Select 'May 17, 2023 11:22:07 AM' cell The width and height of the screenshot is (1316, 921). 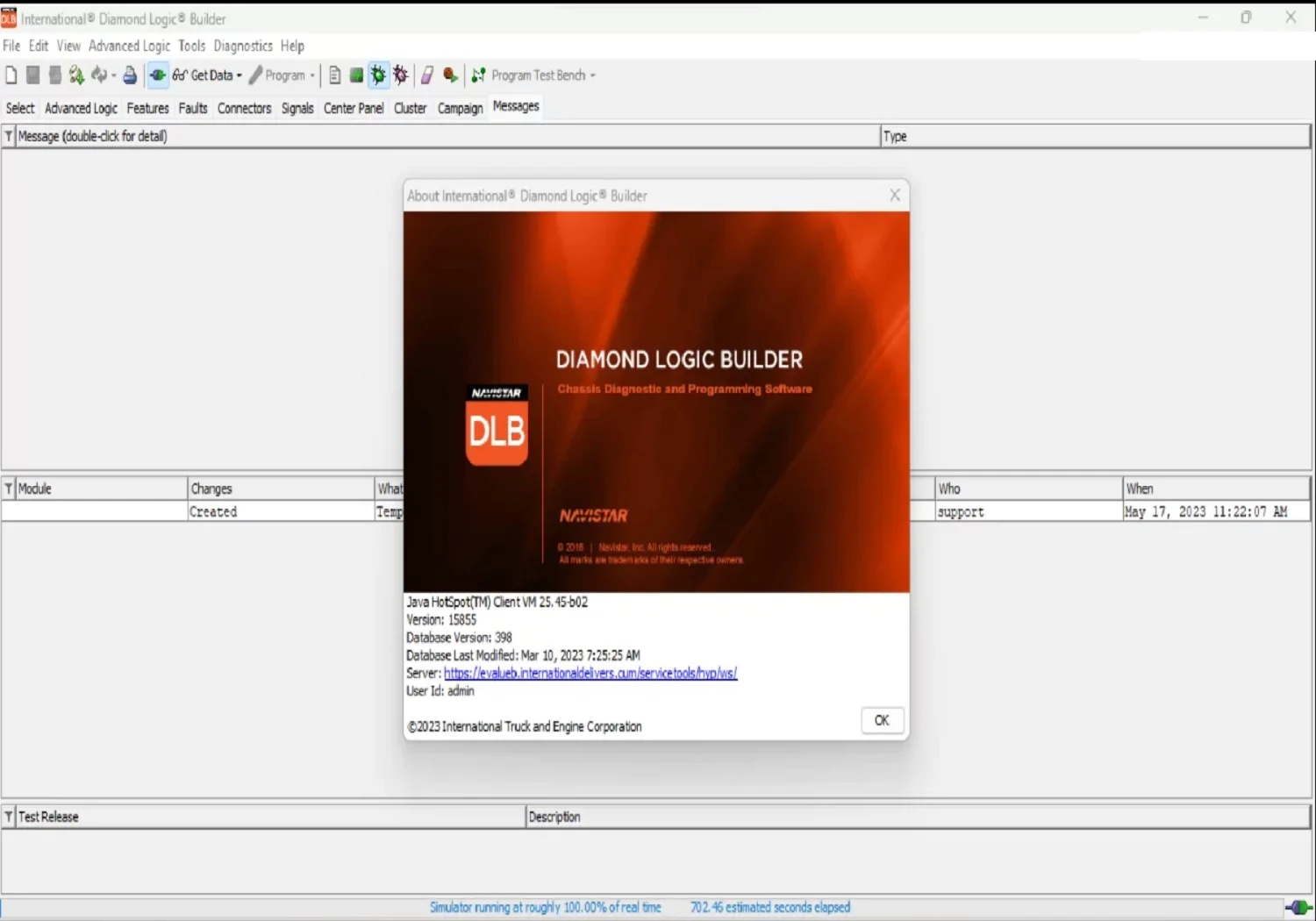coord(1217,511)
